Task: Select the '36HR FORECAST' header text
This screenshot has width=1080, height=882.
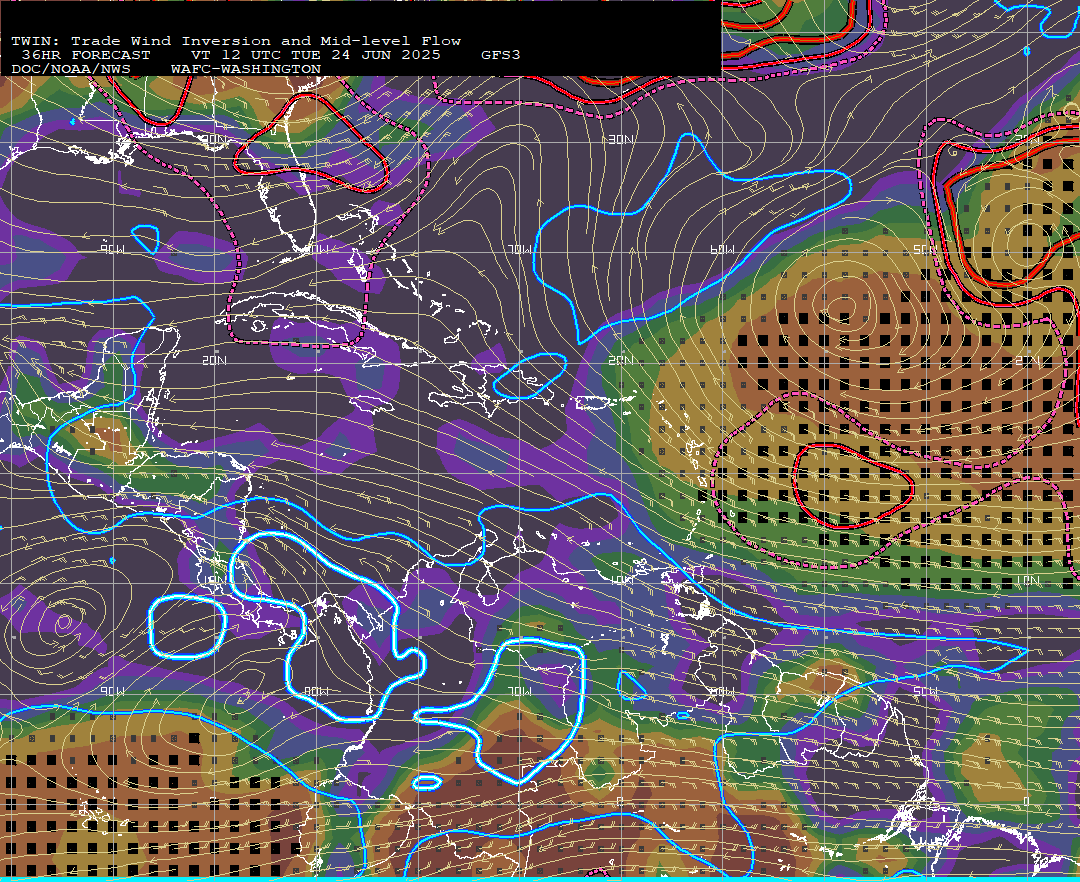Action: [86, 54]
